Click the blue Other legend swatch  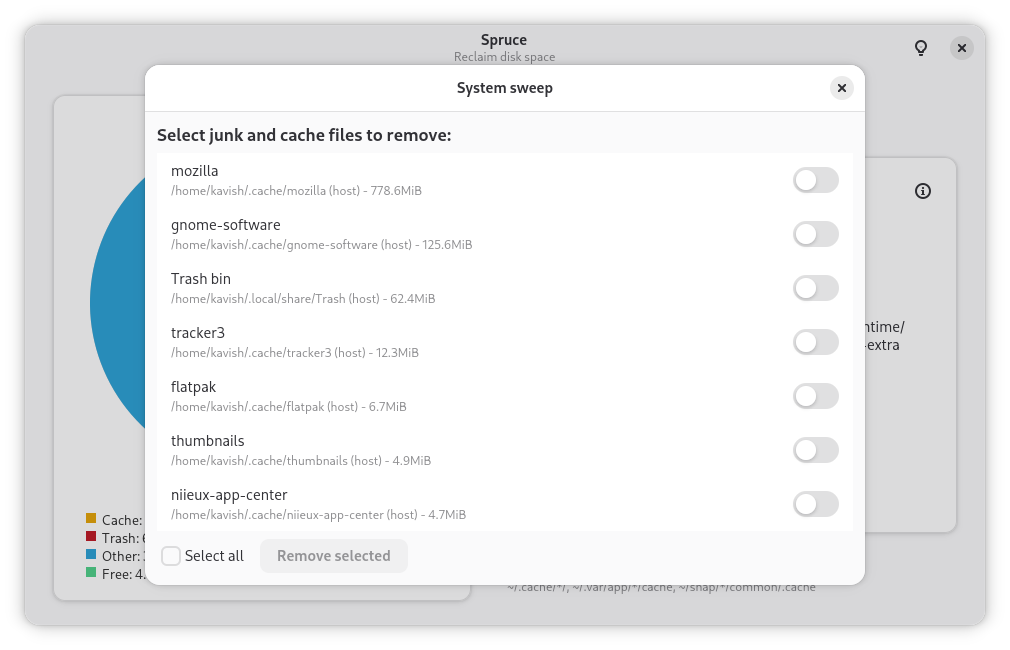click(91, 555)
